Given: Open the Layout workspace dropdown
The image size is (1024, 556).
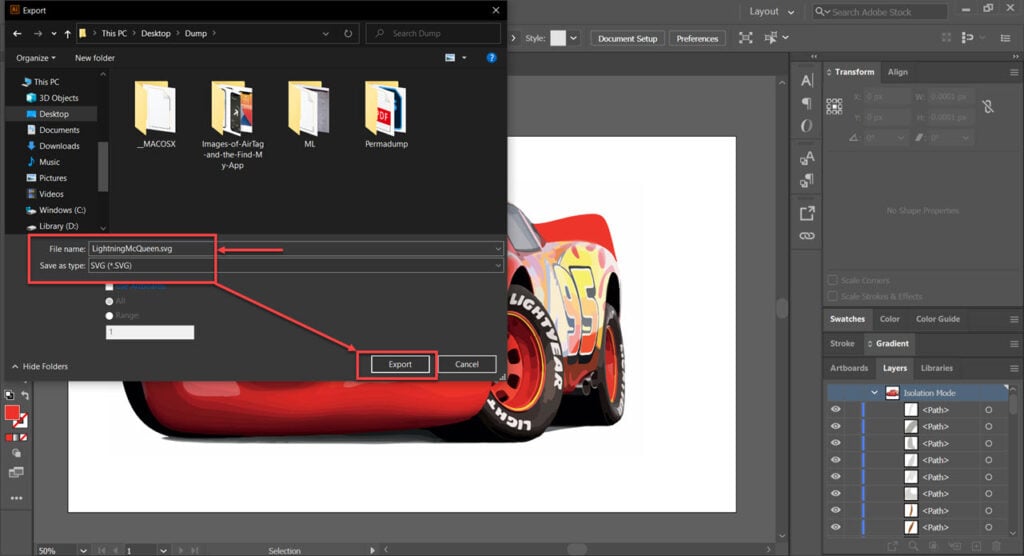Looking at the screenshot, I should click(x=771, y=12).
